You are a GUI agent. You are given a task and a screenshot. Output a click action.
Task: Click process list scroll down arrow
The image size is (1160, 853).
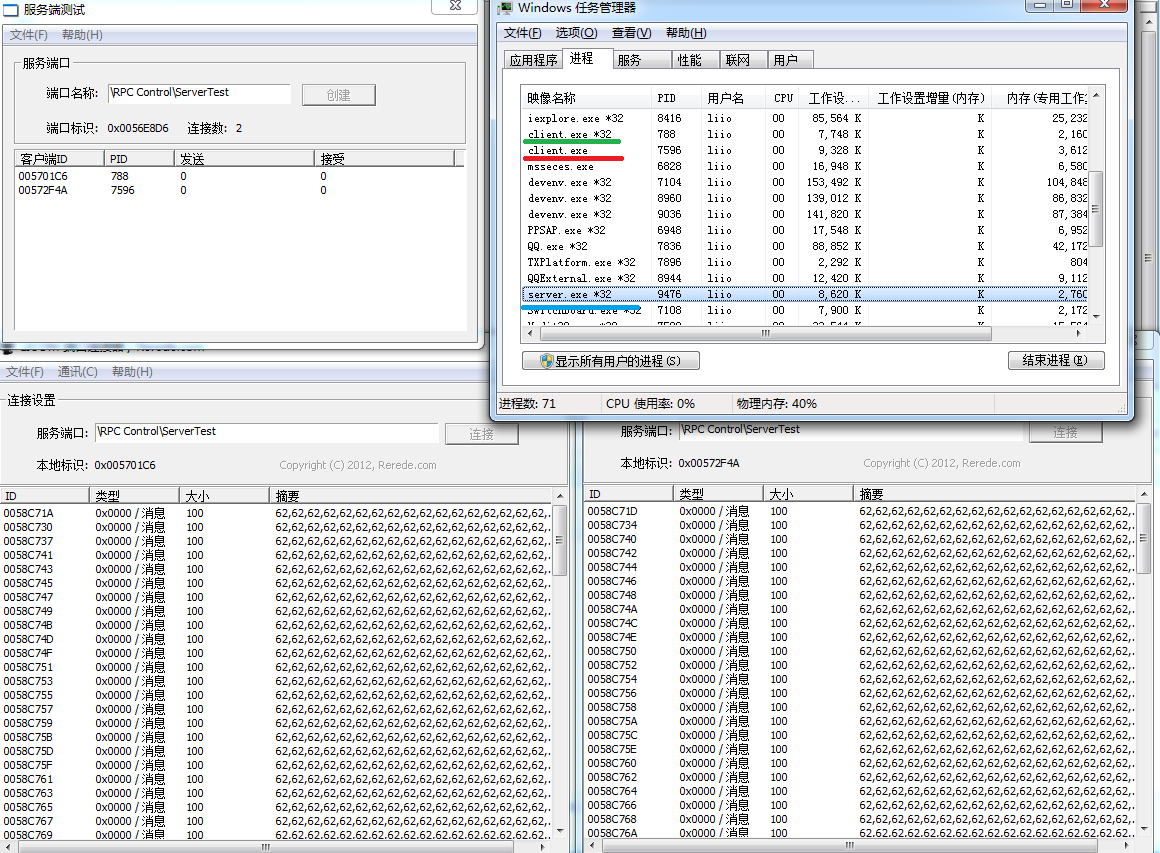coord(1096,317)
